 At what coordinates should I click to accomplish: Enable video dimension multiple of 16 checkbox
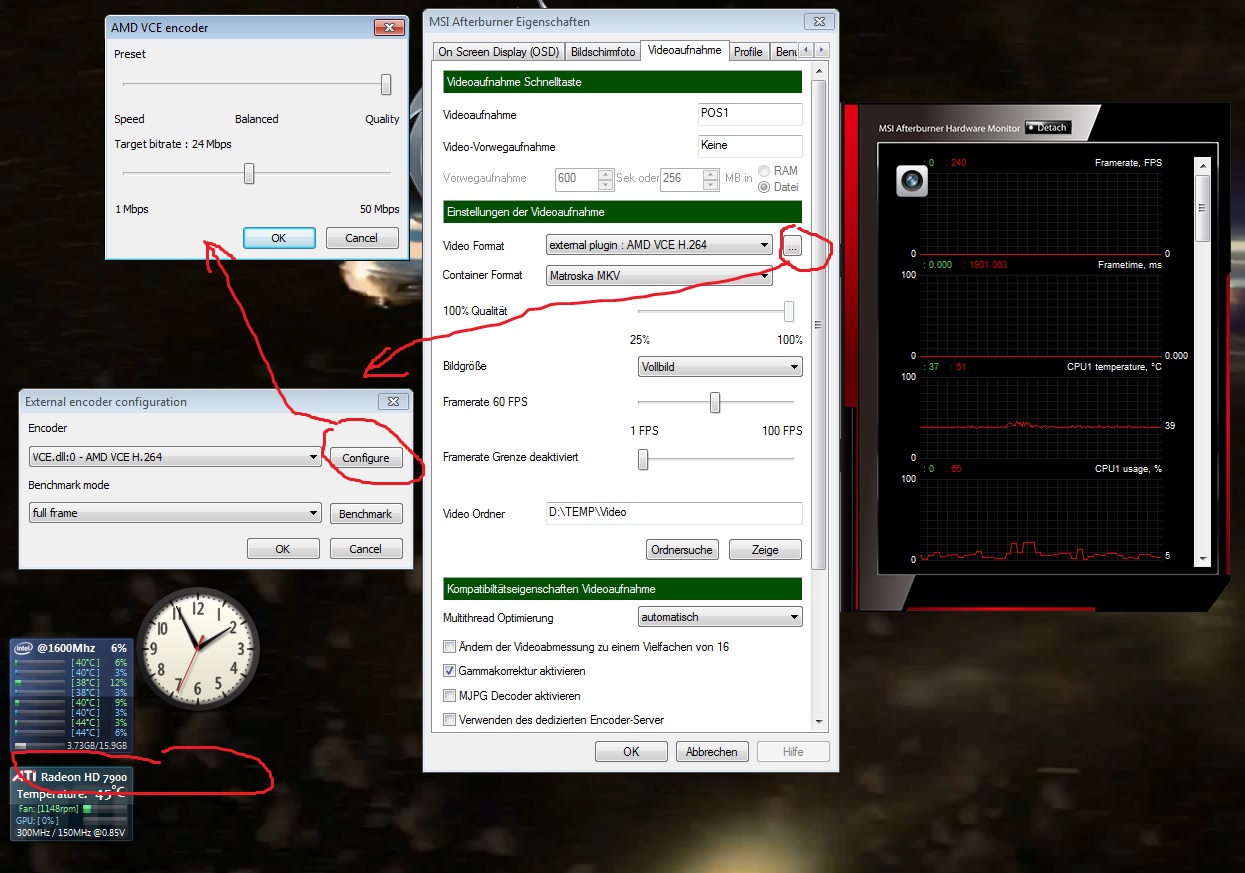click(x=450, y=647)
